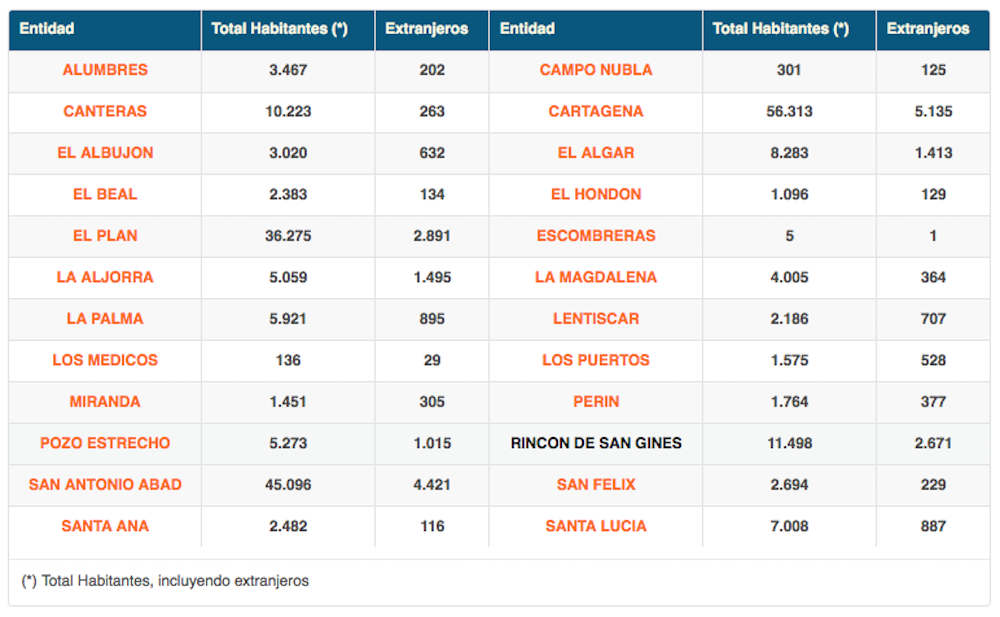Click the CANTERAS link
The height and width of the screenshot is (617, 1000).
tap(105, 111)
